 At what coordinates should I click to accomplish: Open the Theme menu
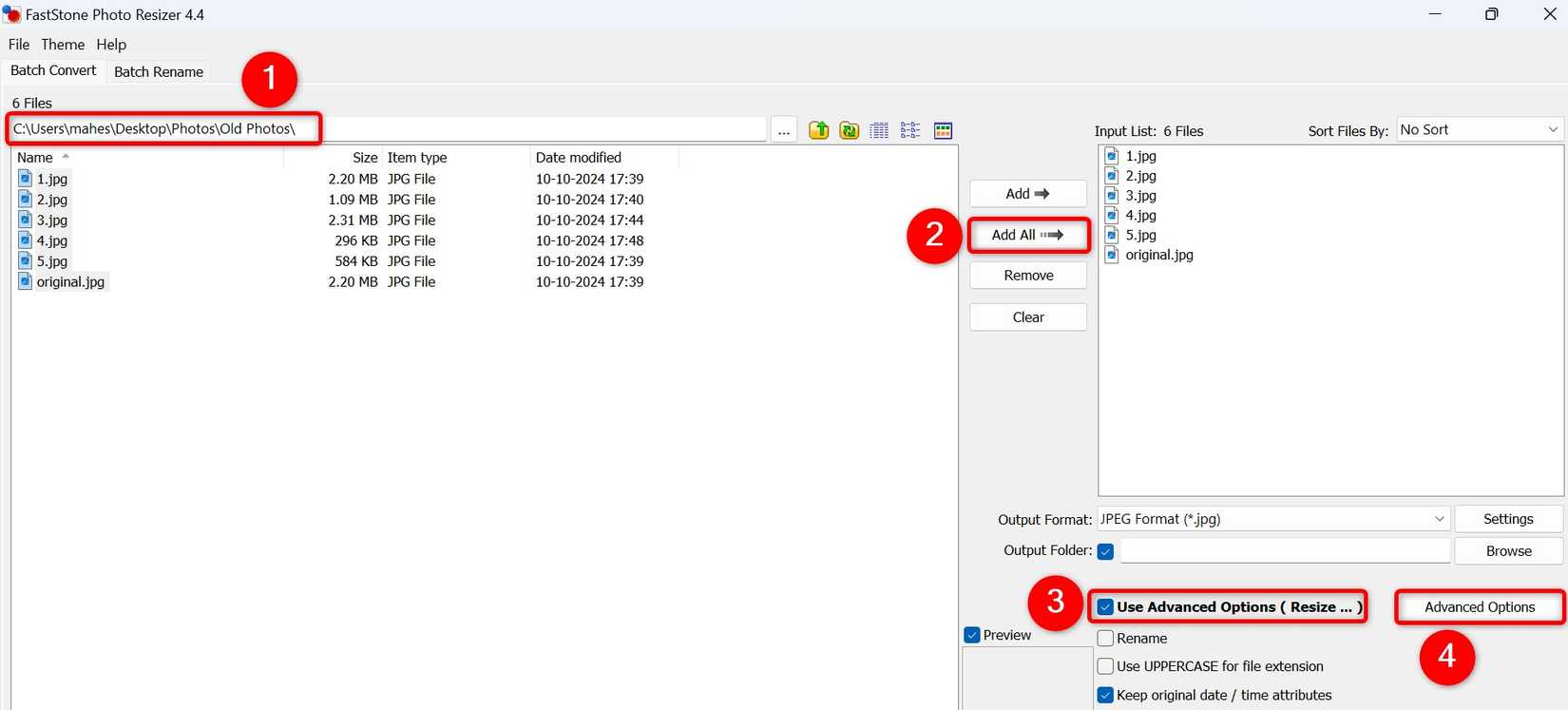[x=63, y=45]
